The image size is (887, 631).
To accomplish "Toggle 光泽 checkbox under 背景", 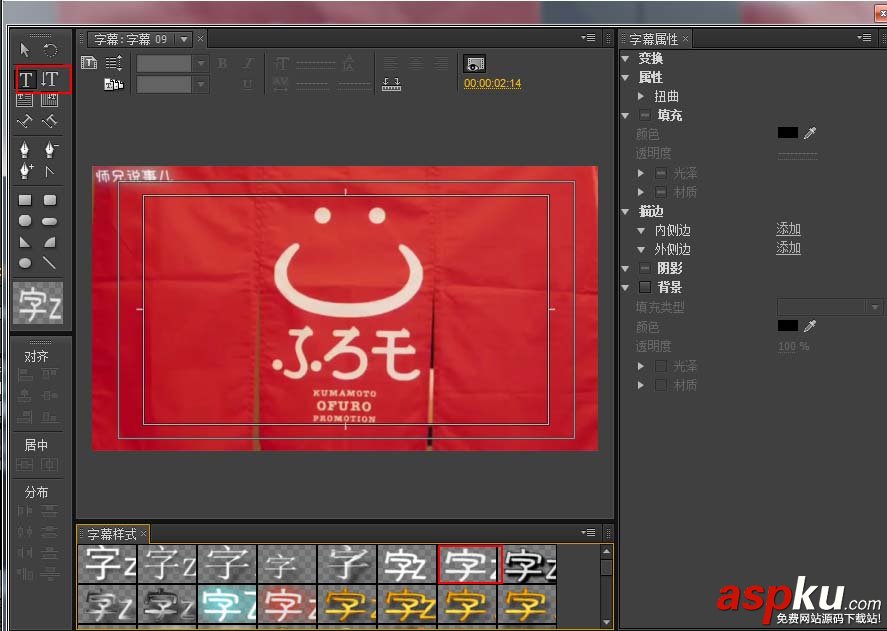I will click(x=661, y=366).
